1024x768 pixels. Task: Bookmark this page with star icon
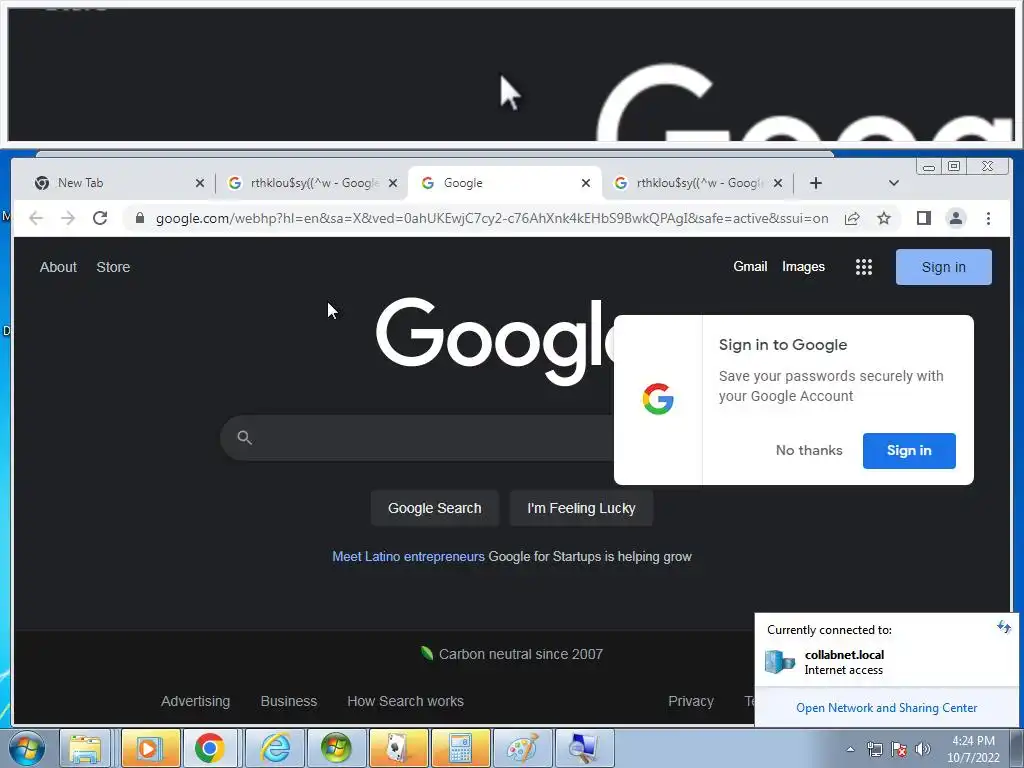(884, 218)
